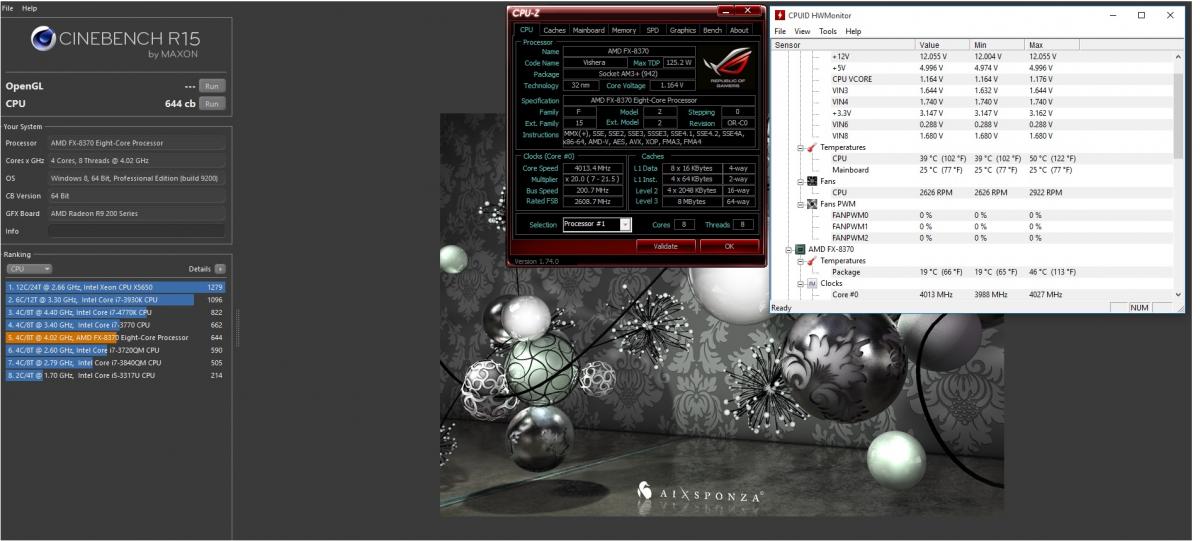This screenshot has height=541, width=1200.
Task: Open HWMonitor Help menu
Action: pyautogui.click(x=853, y=31)
